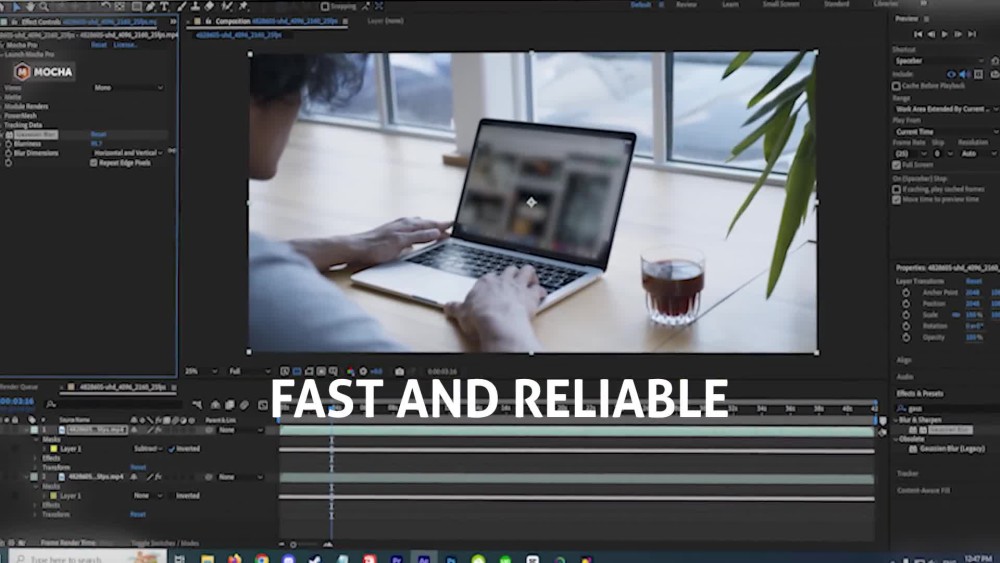1000x563 pixels.
Task: Switch to the Small Screen workspace
Action: 781,4
